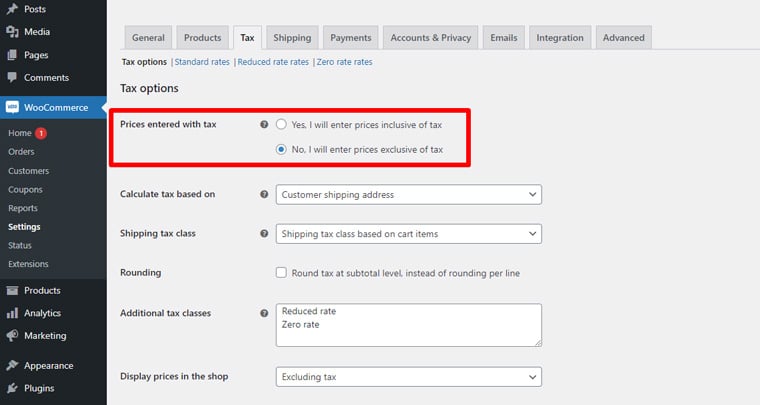This screenshot has width=760, height=405.
Task: Enable round tax at subtotal level checkbox
Action: (281, 273)
